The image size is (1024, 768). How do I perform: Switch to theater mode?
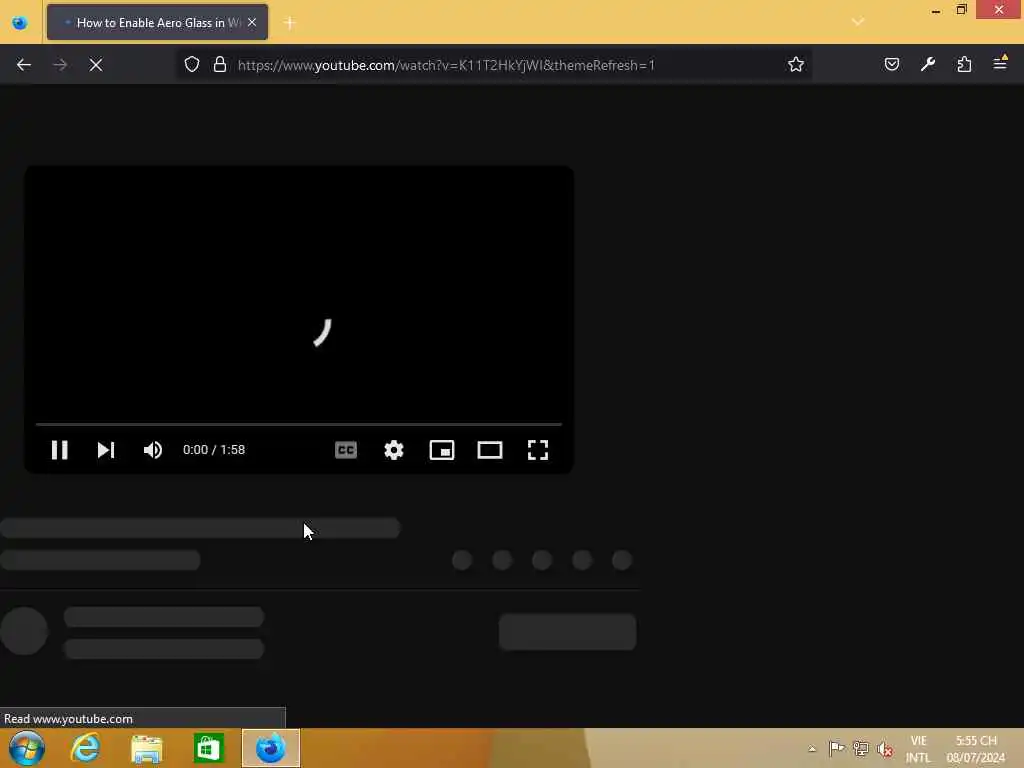[x=490, y=450]
